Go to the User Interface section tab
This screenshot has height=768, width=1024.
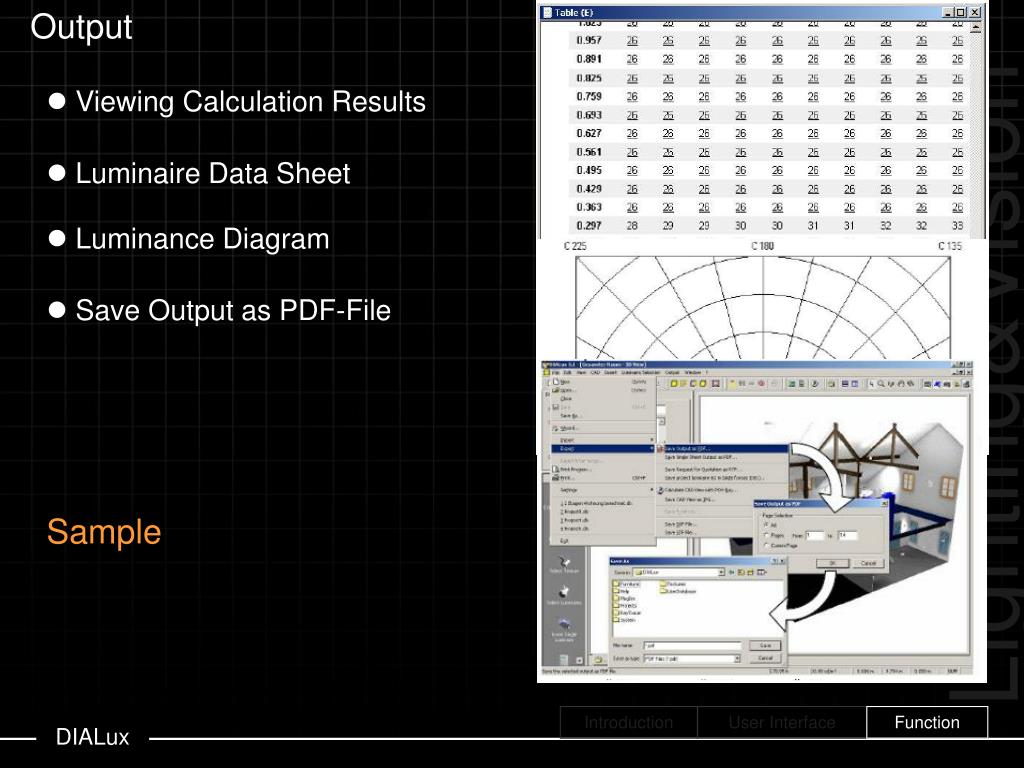coord(782,722)
